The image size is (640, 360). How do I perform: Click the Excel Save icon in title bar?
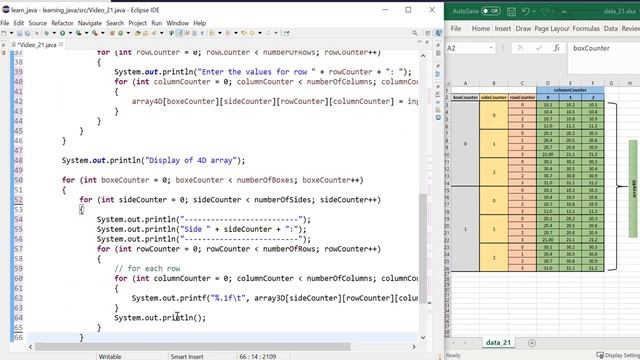pyautogui.click(x=511, y=11)
